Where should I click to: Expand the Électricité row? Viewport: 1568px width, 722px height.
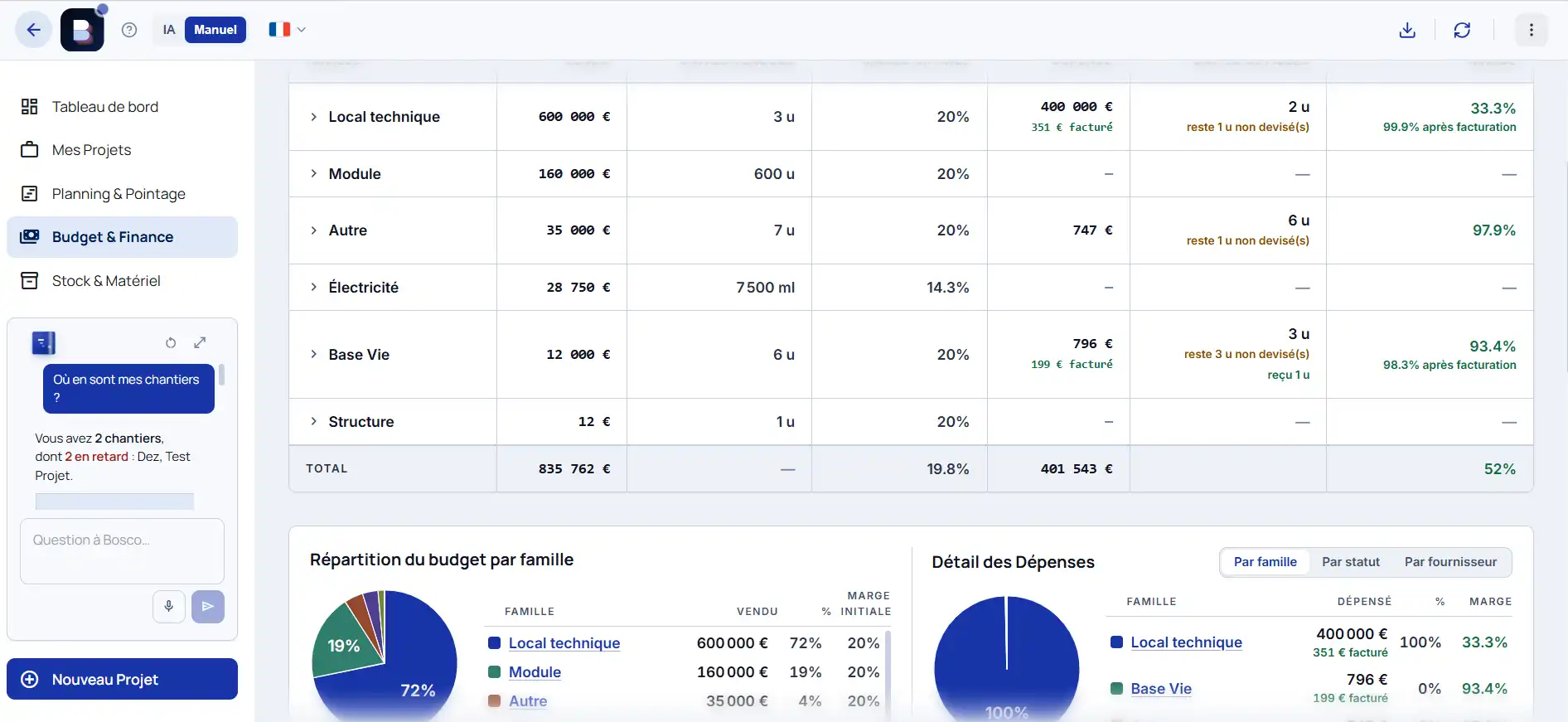[x=314, y=287]
